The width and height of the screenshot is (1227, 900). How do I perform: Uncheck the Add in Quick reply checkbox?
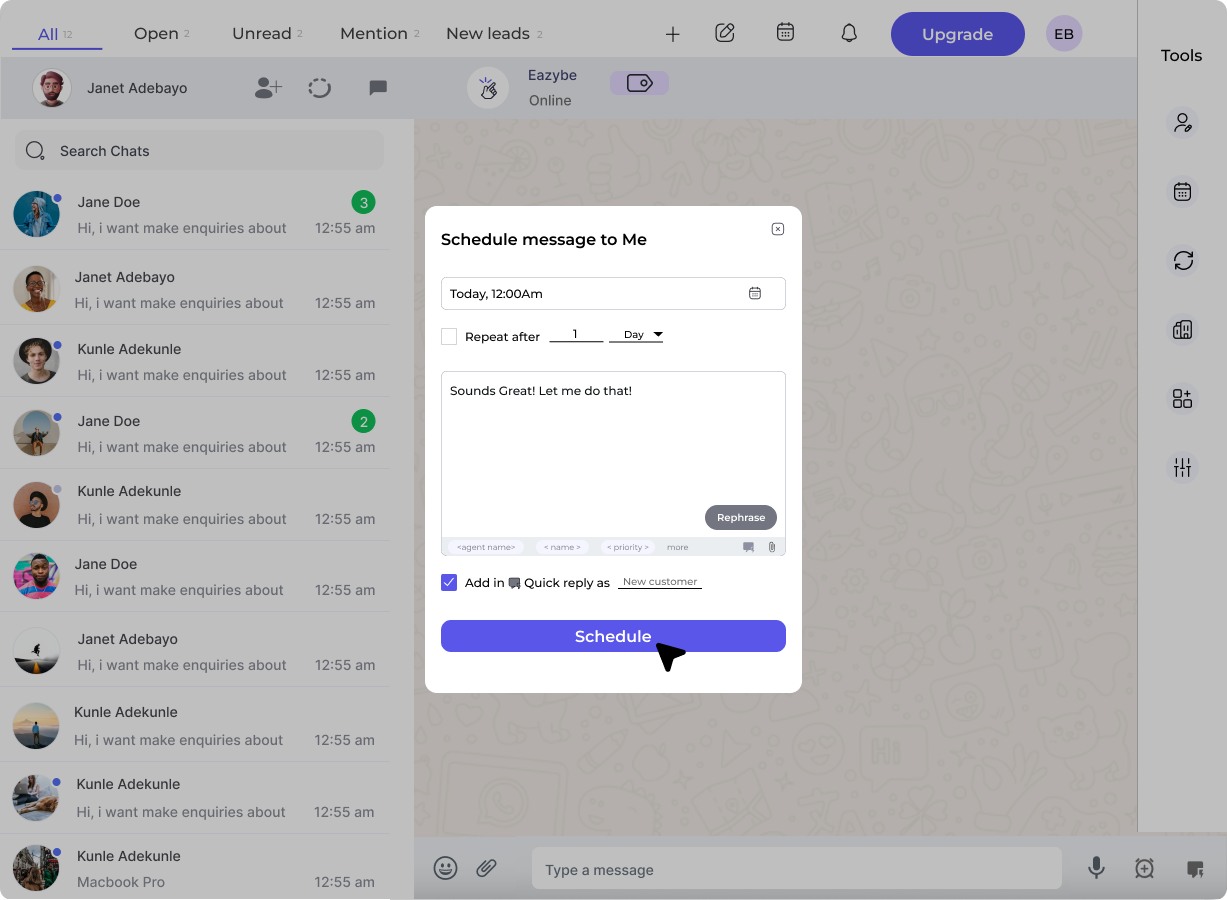(449, 581)
